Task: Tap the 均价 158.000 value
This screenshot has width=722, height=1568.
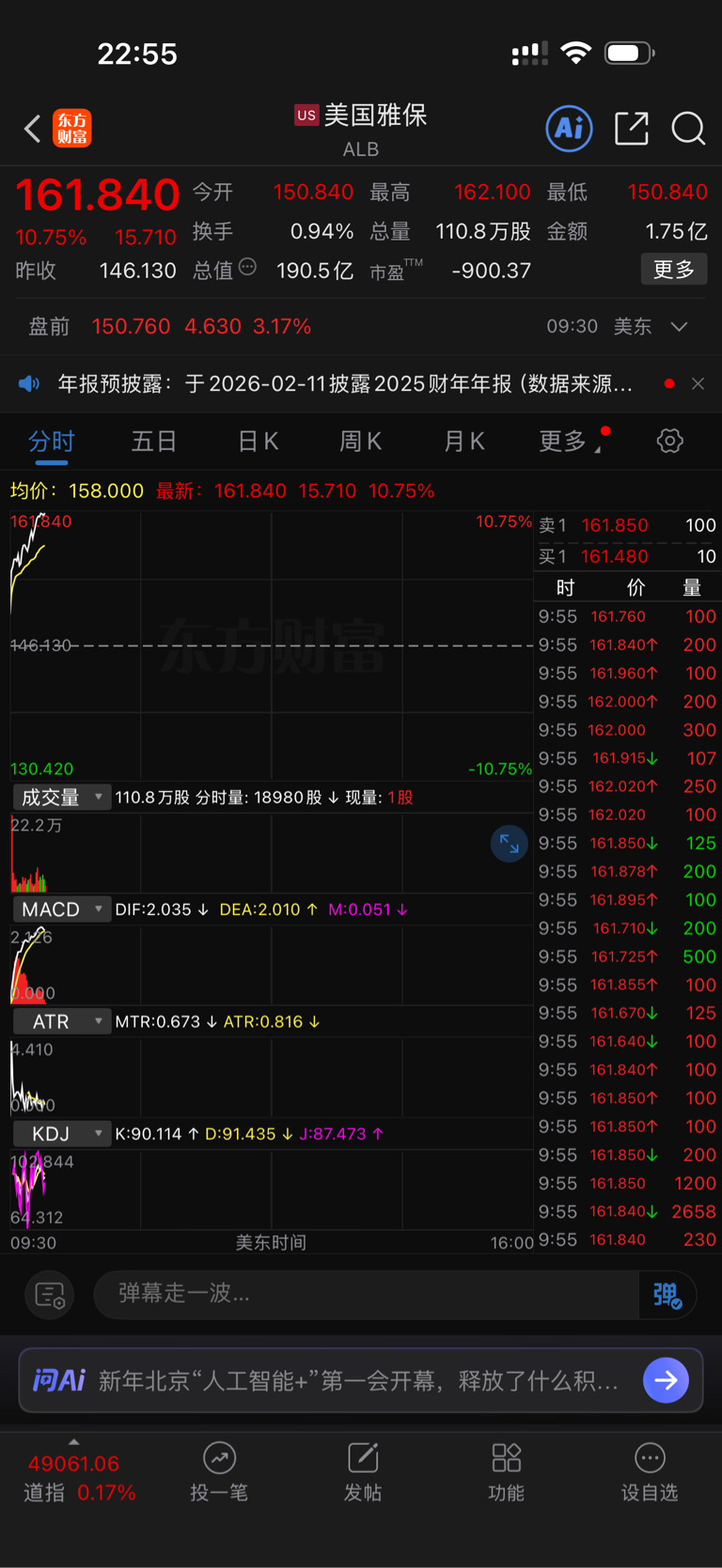Action: point(77,490)
